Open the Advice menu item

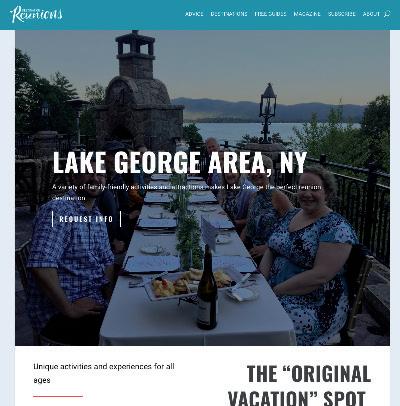194,14
